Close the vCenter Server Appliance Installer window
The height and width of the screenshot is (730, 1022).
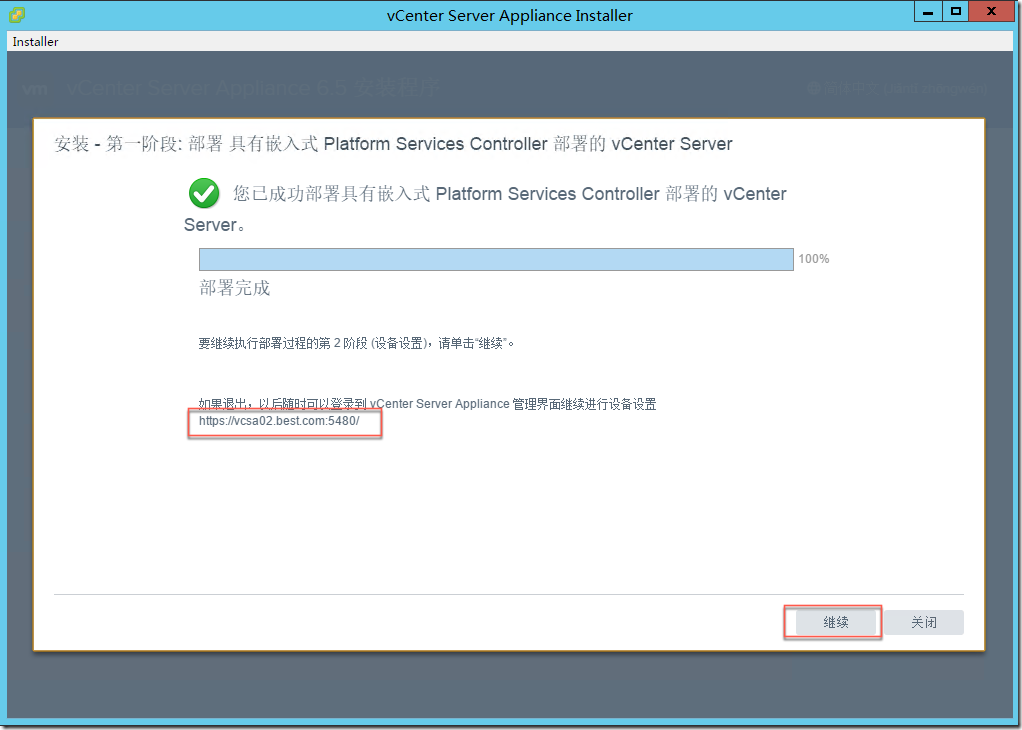click(991, 12)
